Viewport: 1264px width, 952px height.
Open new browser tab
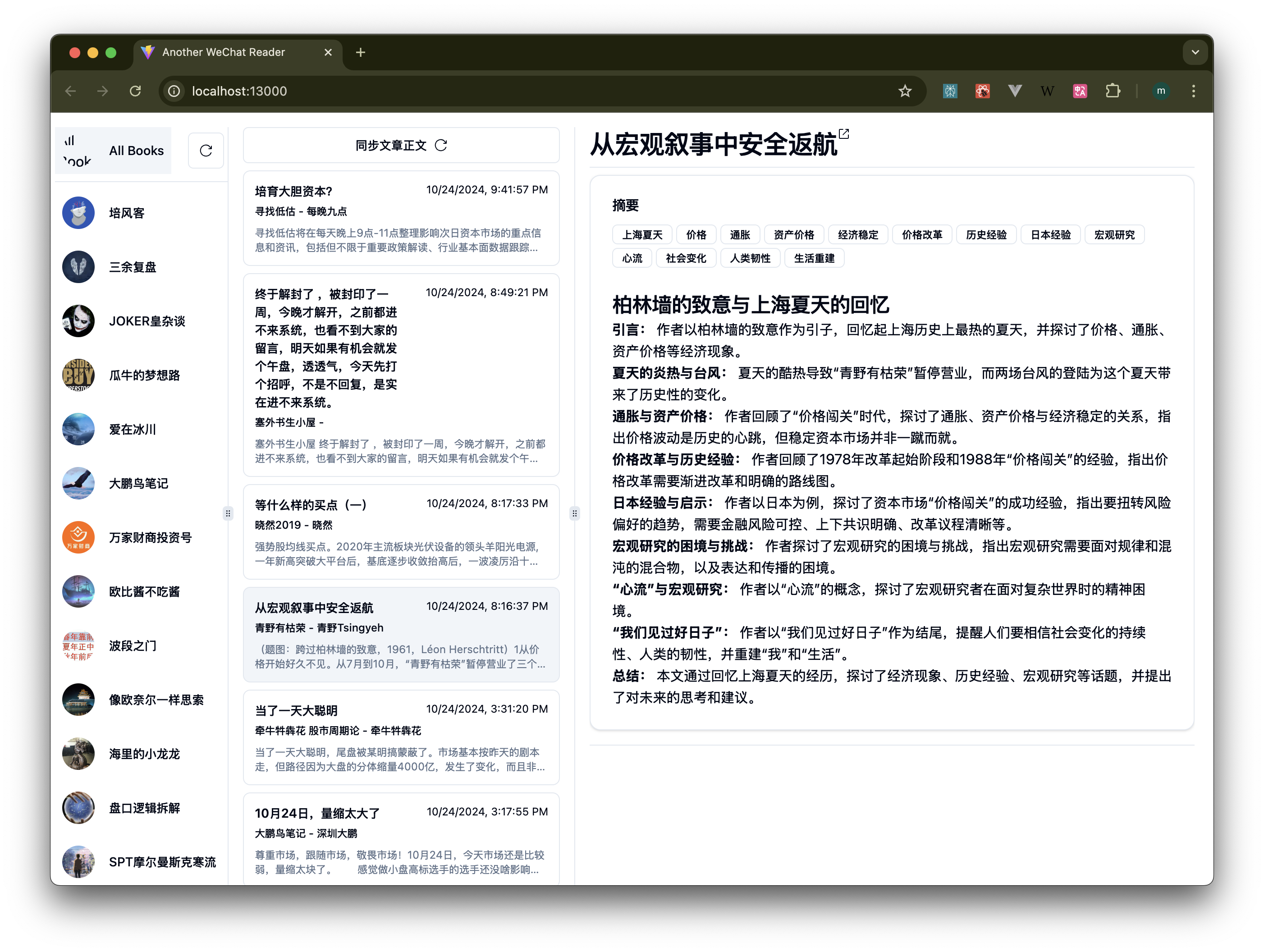[x=361, y=53]
